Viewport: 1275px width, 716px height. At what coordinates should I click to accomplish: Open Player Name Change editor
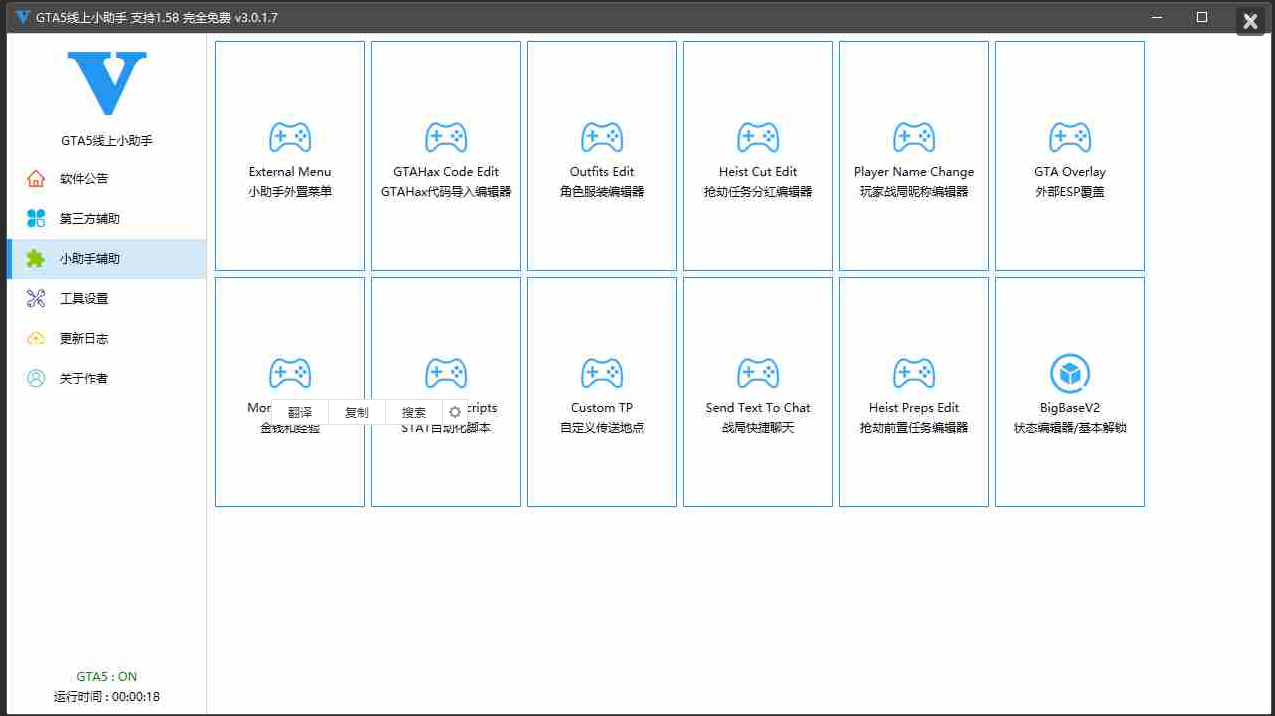(x=914, y=156)
